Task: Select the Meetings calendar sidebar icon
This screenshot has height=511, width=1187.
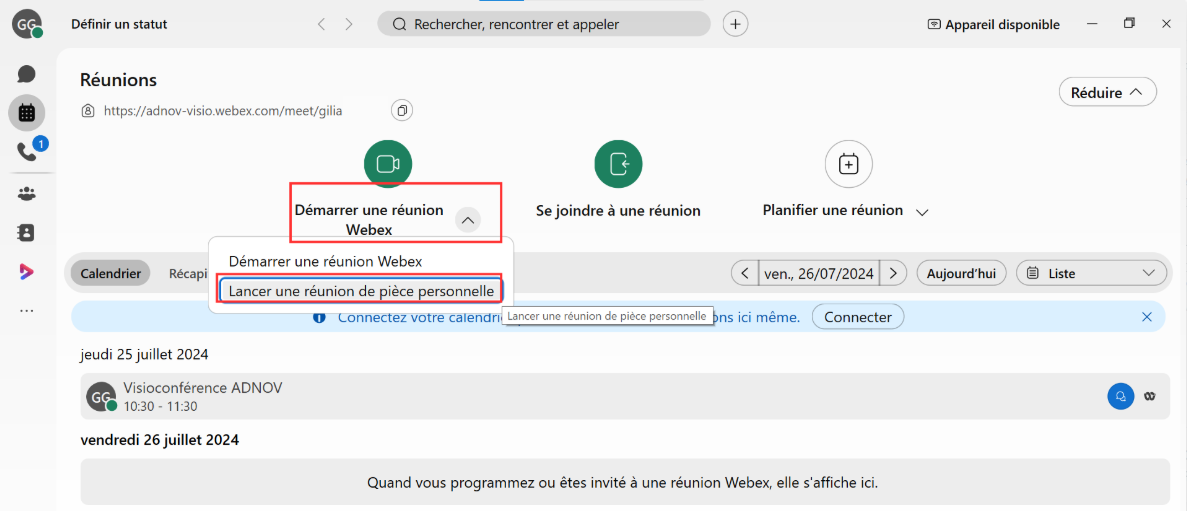Action: 26,113
